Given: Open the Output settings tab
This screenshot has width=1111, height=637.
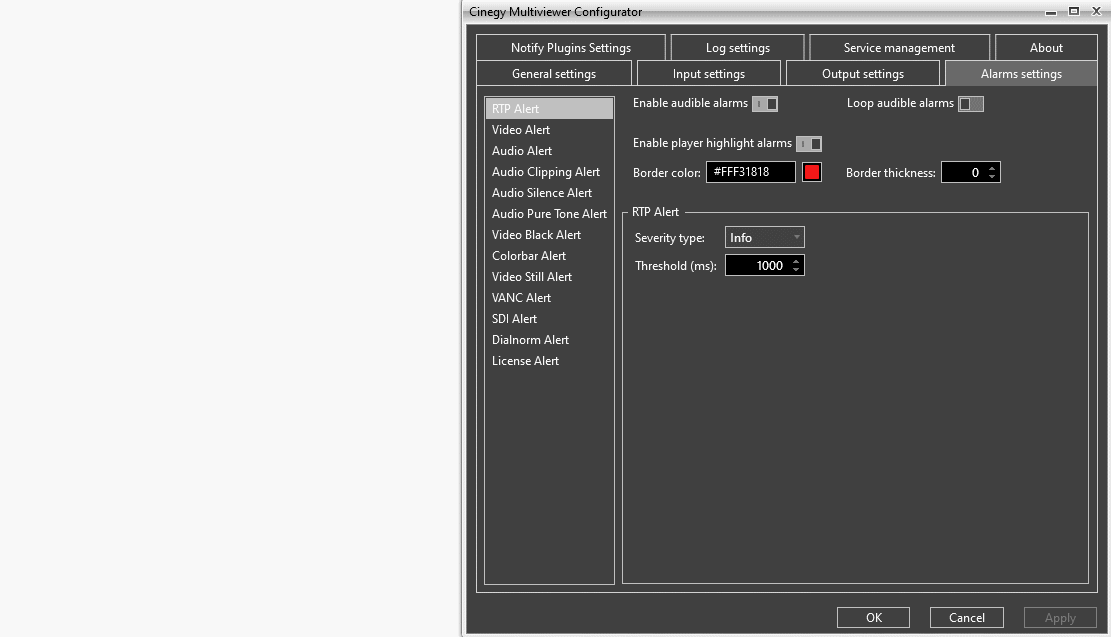Looking at the screenshot, I should 863,74.
